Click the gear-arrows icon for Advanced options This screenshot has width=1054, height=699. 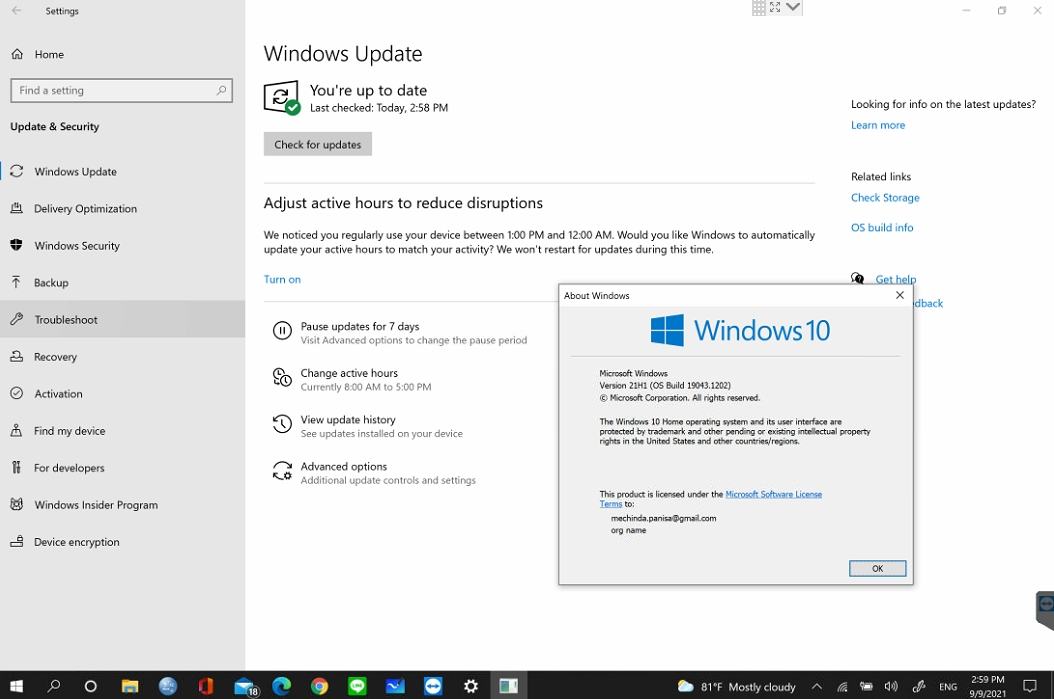(282, 470)
